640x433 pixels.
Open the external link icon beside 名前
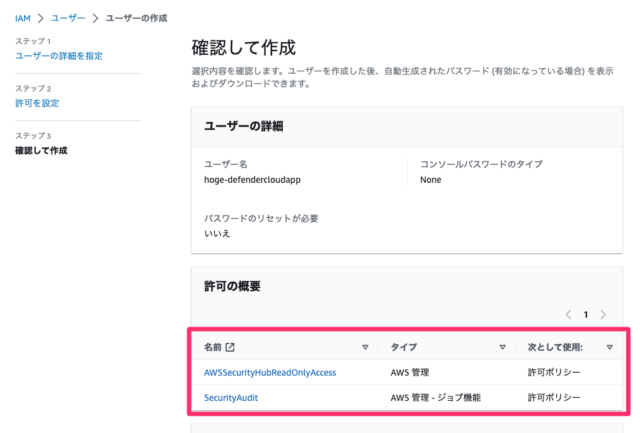click(x=230, y=347)
